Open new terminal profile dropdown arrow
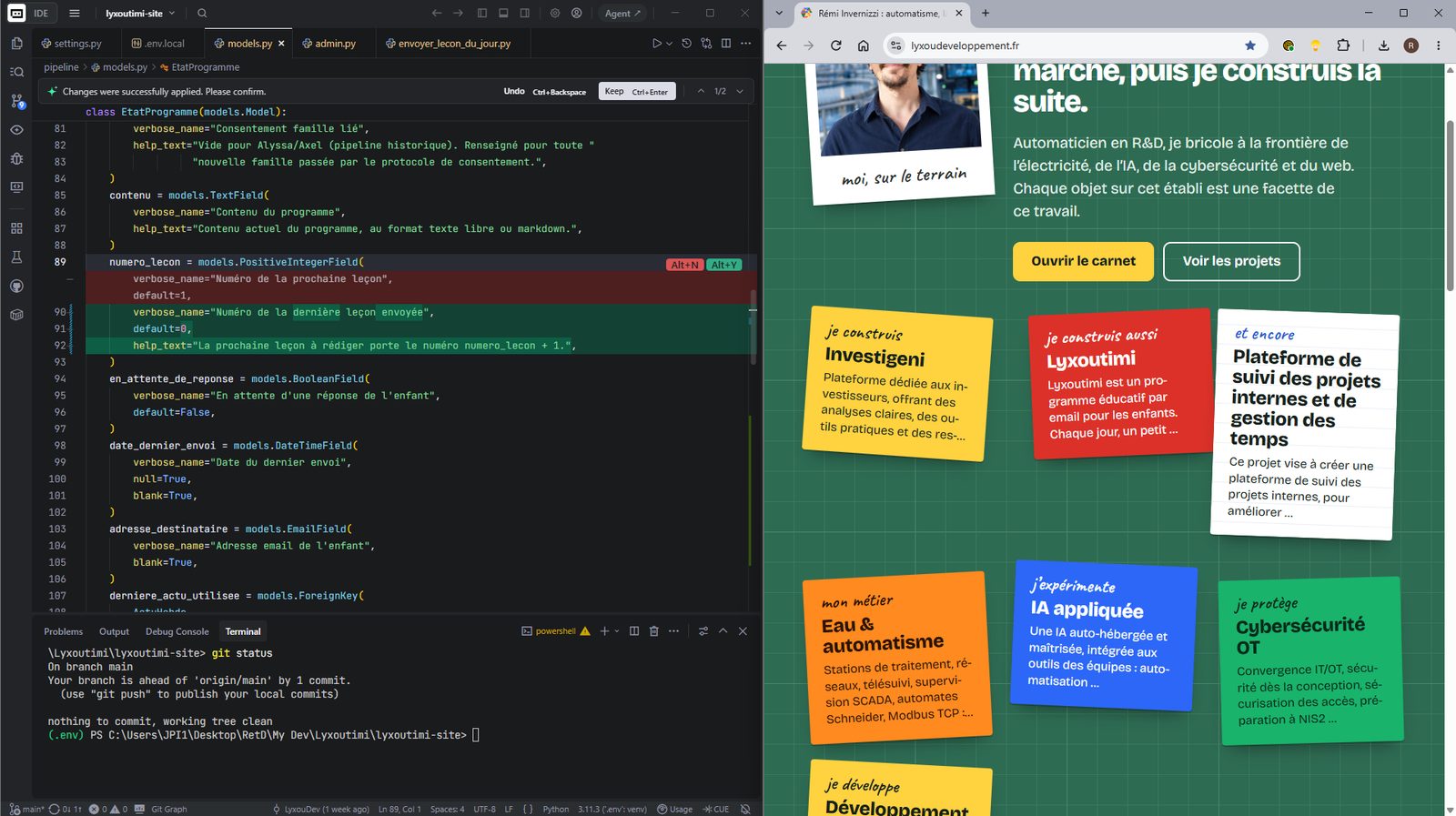This screenshot has width=1456, height=816. 617,631
